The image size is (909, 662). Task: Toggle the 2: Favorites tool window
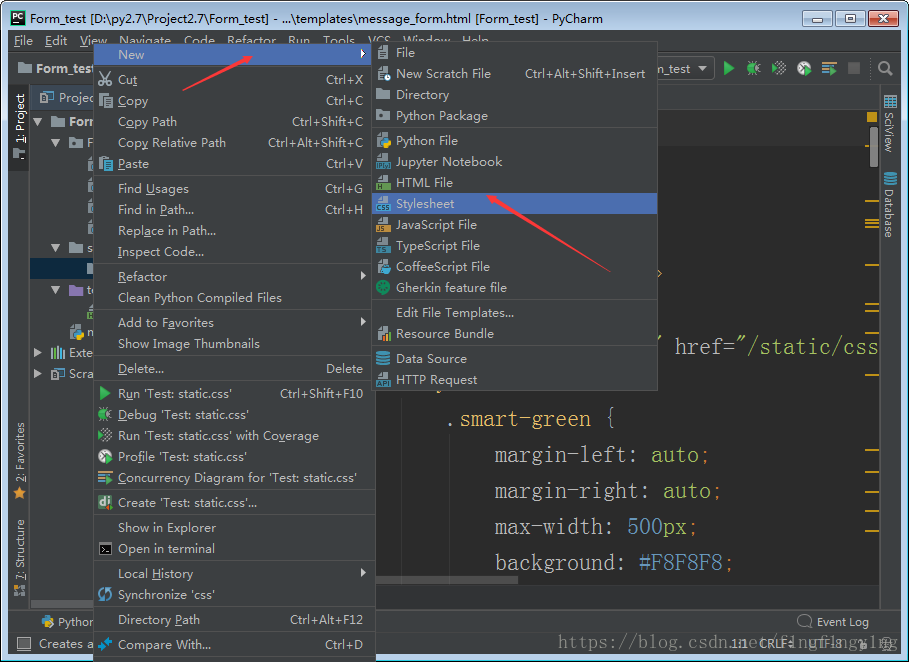pos(20,460)
